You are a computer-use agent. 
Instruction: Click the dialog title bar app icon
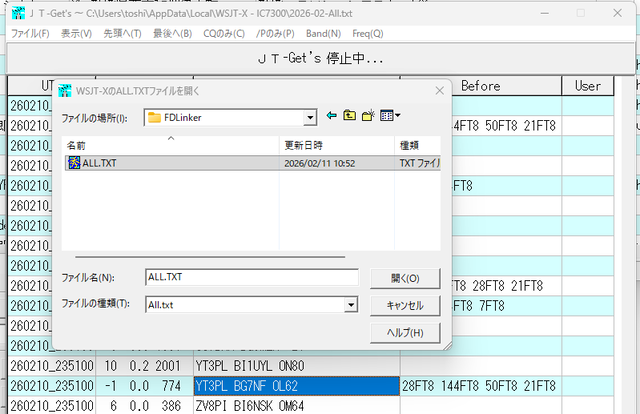64,91
